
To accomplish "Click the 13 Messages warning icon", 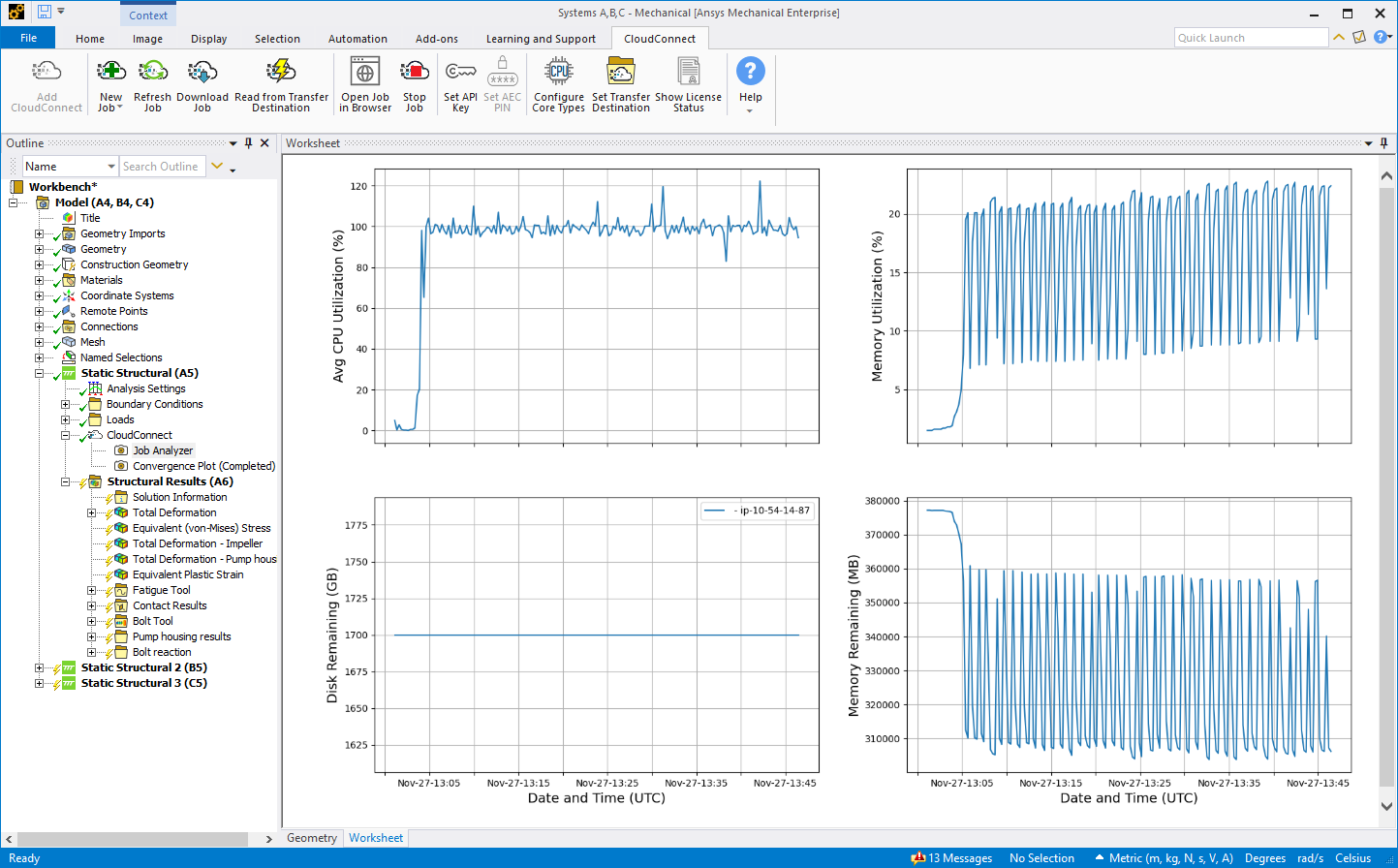I will coord(918,858).
